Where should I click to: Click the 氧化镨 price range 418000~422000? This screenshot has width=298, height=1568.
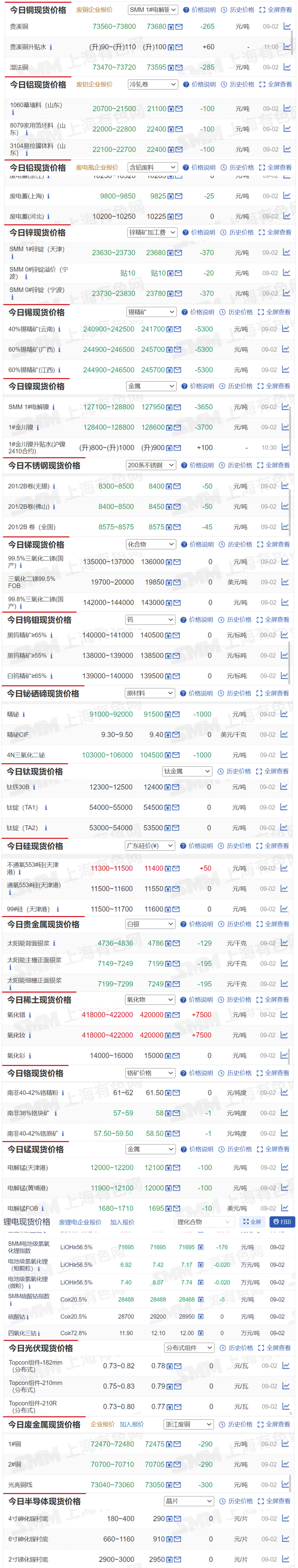(x=107, y=1015)
